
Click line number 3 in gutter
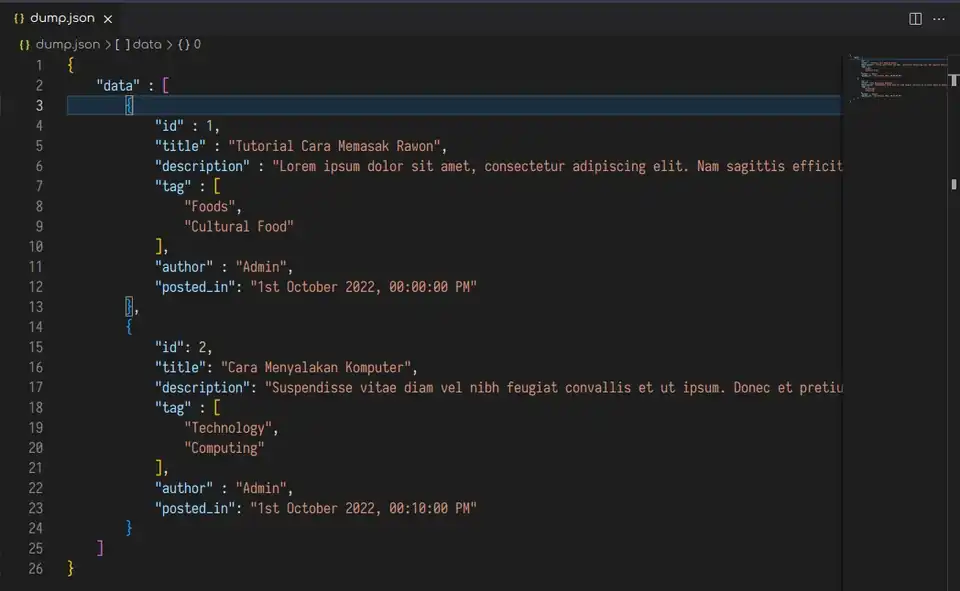pos(39,105)
